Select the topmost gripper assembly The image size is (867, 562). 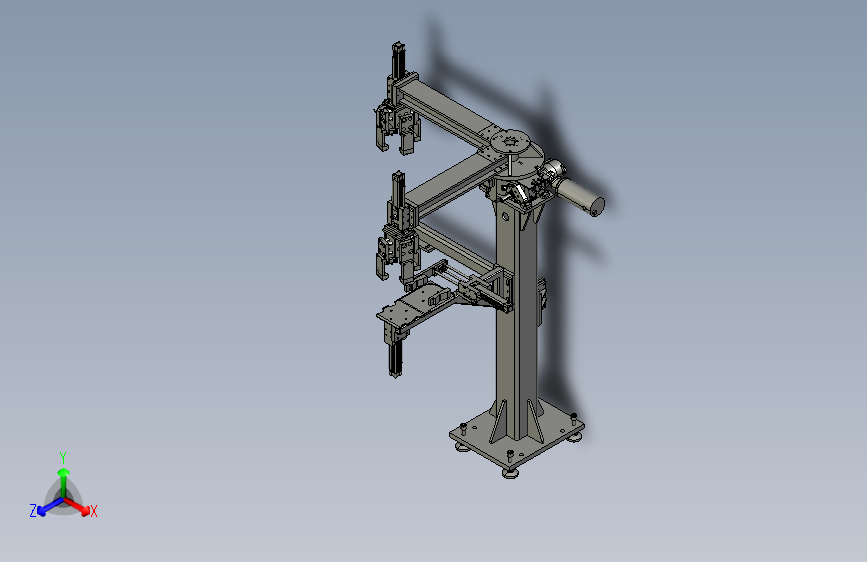[397, 127]
